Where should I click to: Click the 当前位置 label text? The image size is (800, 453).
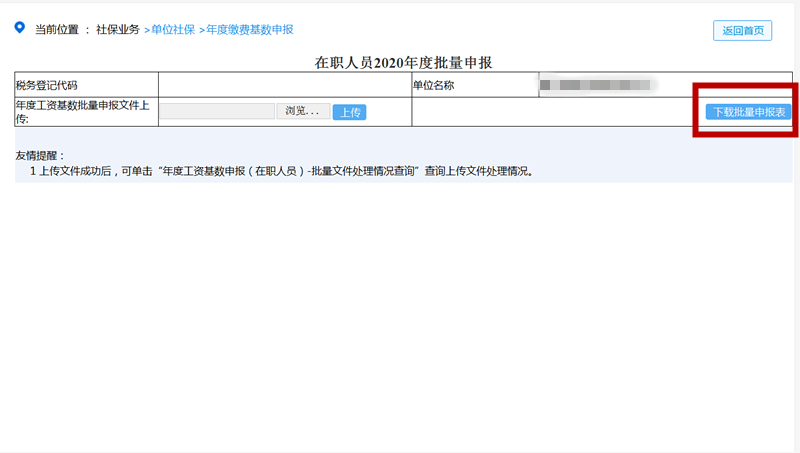[57, 30]
